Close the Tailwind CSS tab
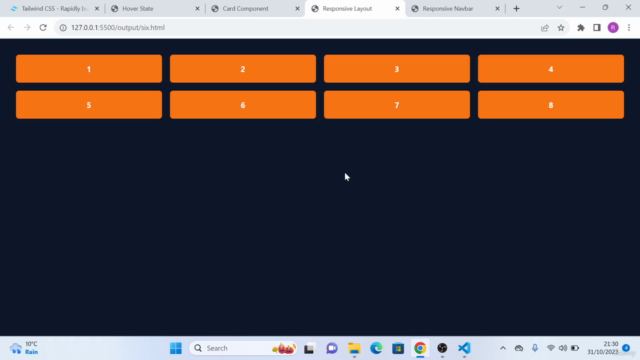This screenshot has height=360, width=640. click(97, 9)
